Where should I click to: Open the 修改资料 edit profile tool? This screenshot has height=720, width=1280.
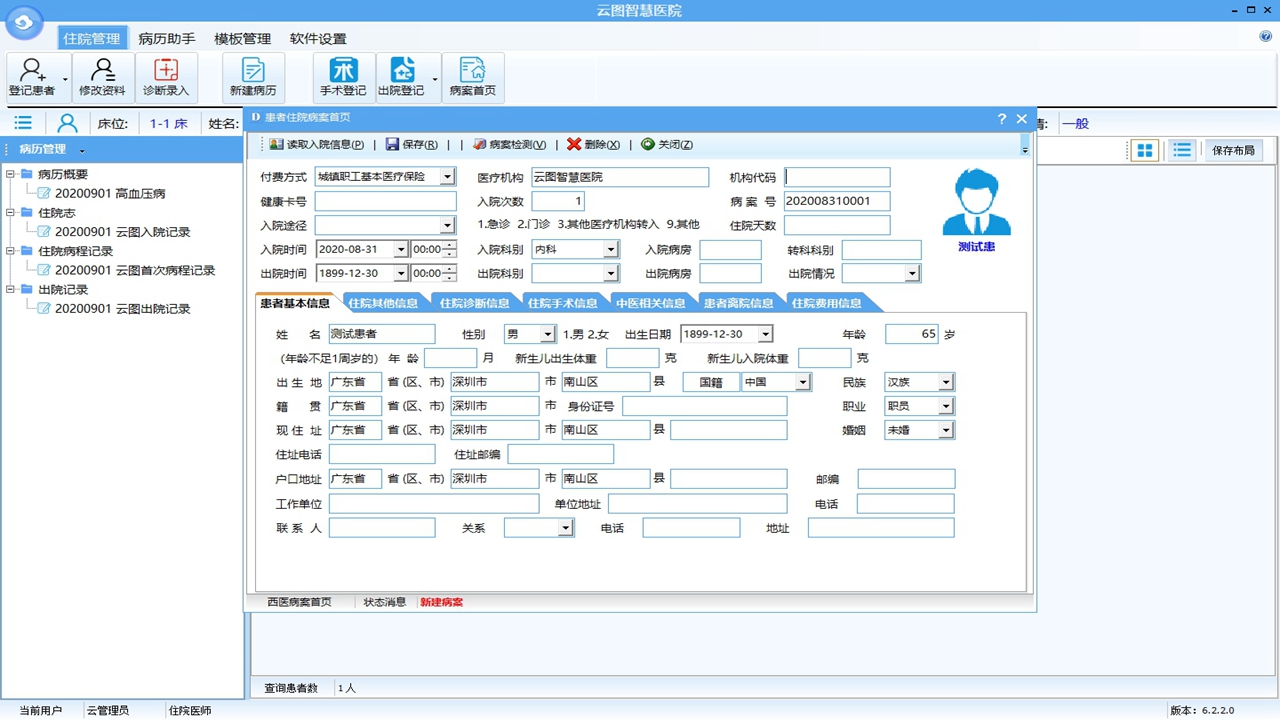[102, 76]
